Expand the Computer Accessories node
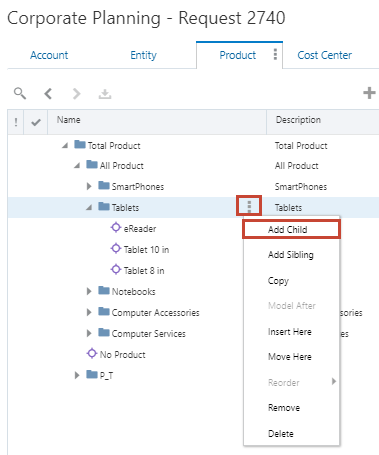379x455 pixels. point(89,312)
